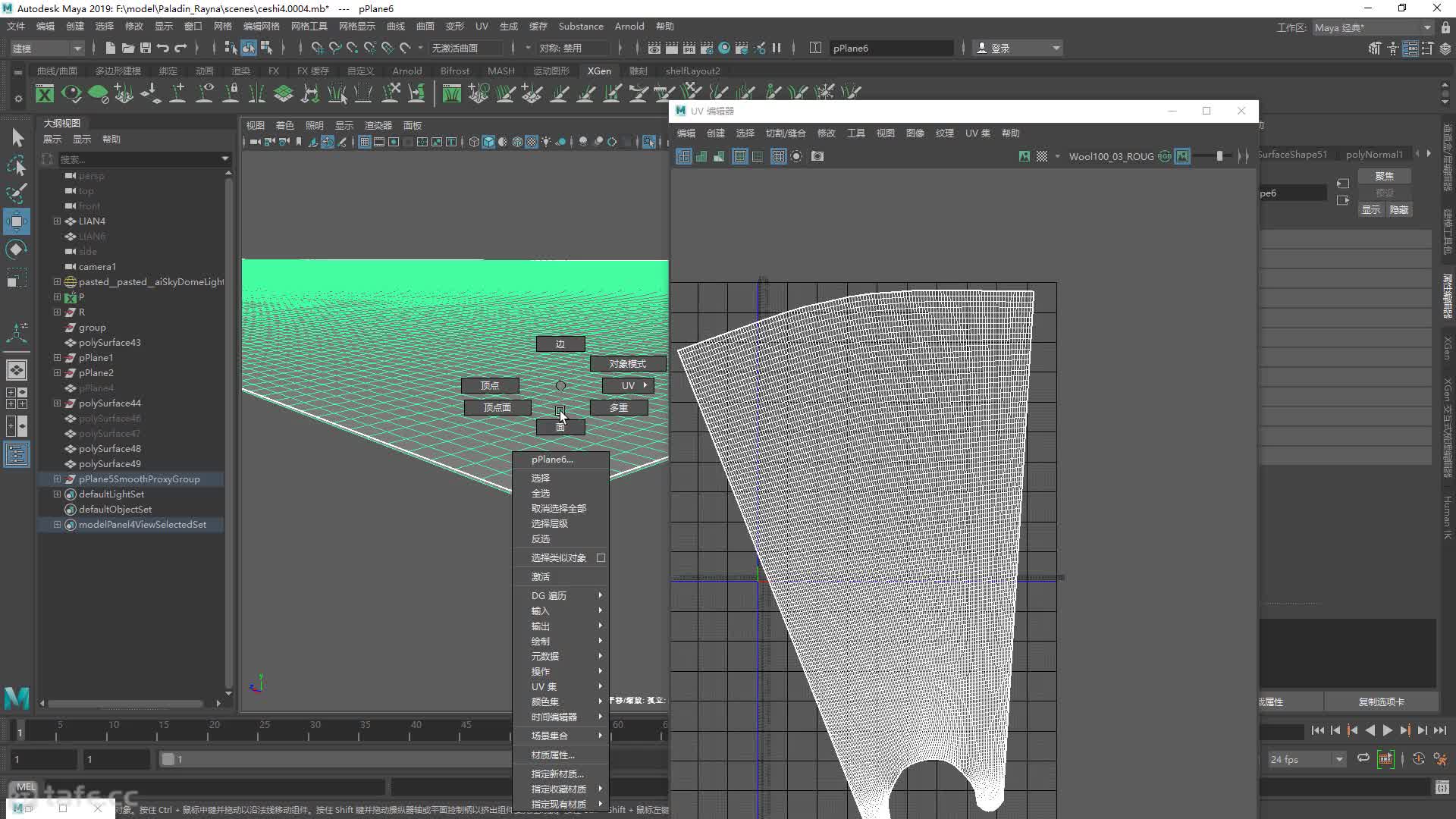Toggle viewport grid display icon

coord(365,142)
